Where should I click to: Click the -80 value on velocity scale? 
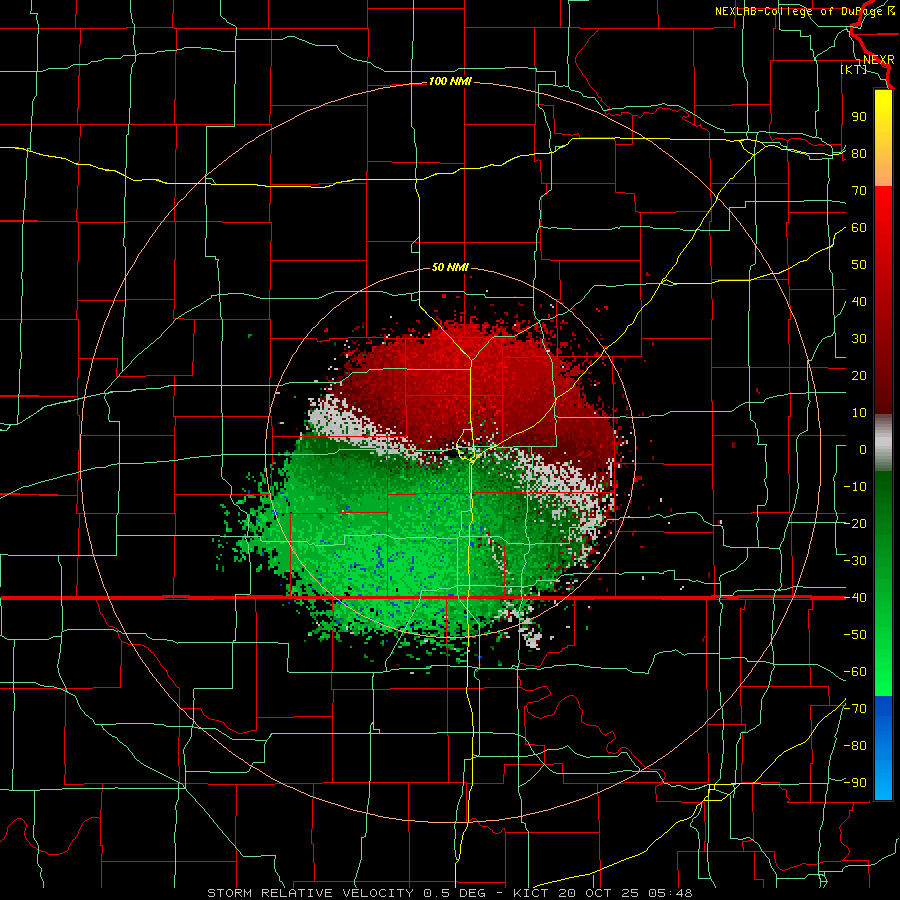pos(855,746)
